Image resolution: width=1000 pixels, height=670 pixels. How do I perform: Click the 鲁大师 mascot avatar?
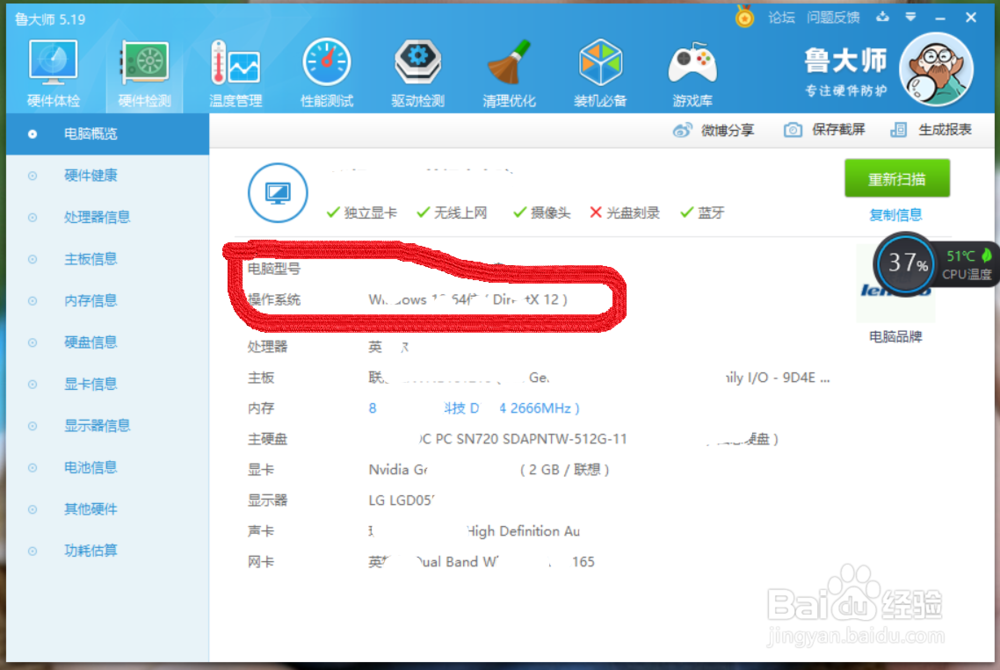click(x=936, y=69)
